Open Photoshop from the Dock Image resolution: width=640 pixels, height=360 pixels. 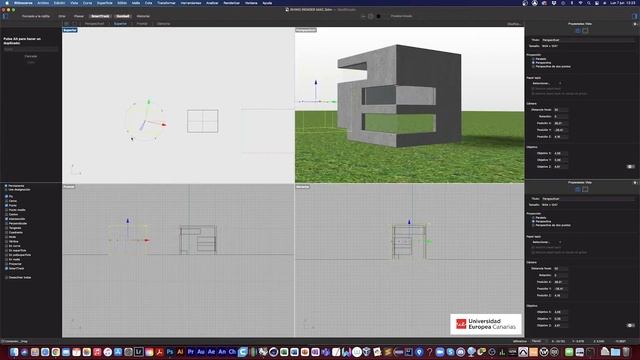tap(170, 352)
